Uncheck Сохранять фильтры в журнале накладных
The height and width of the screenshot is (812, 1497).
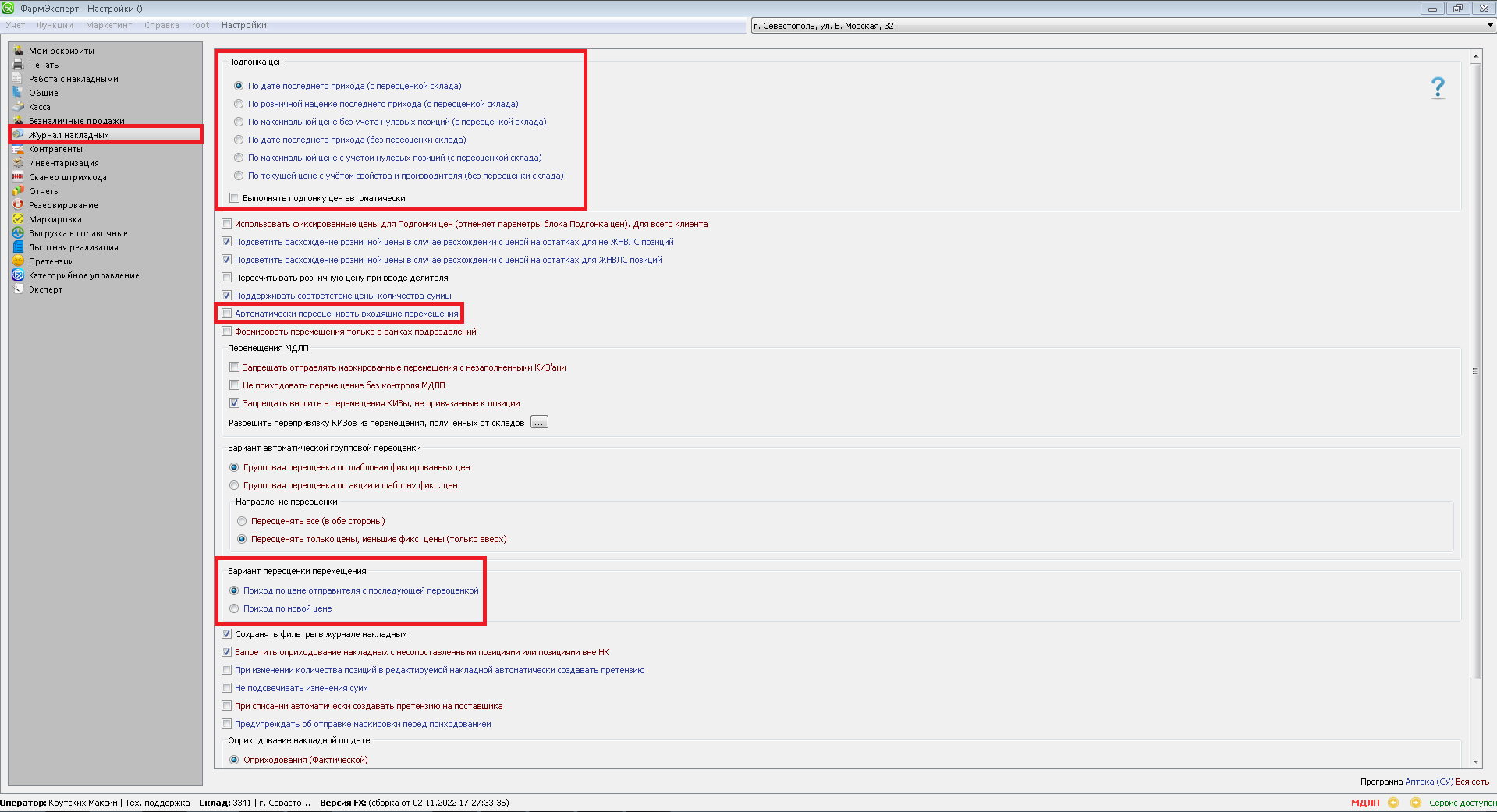coord(227,634)
